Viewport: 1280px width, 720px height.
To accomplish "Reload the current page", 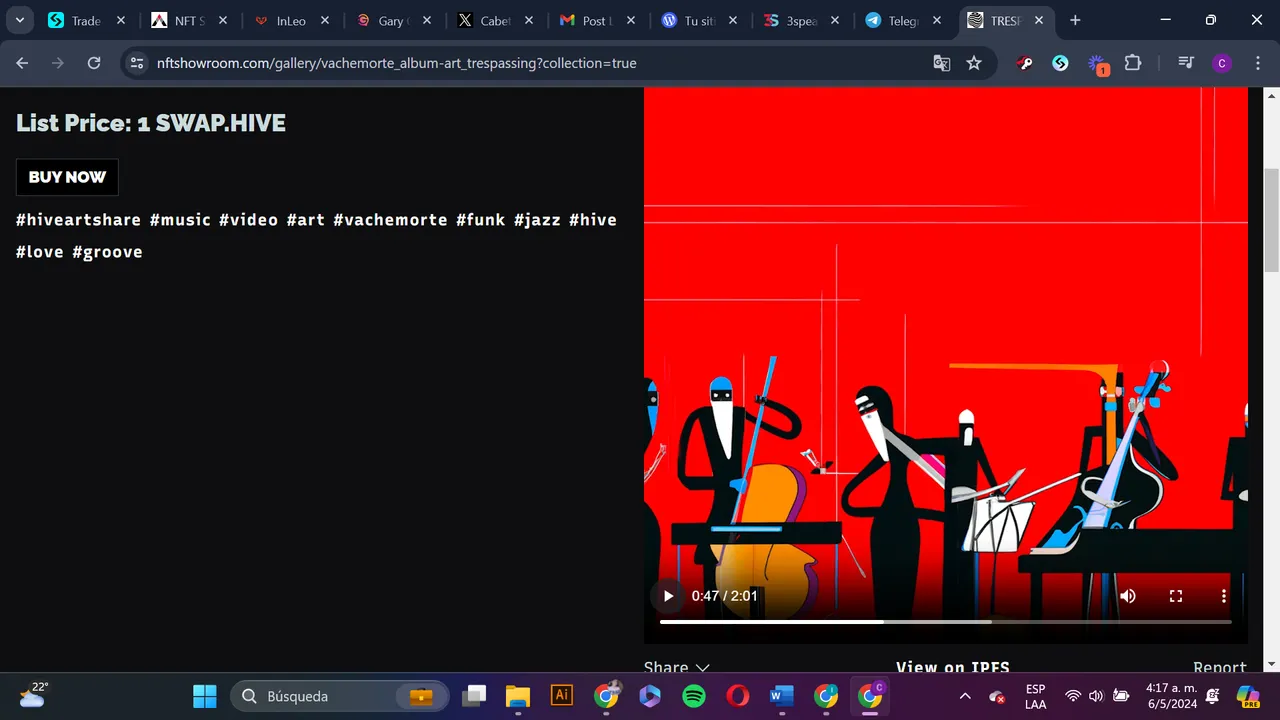I will [94, 63].
